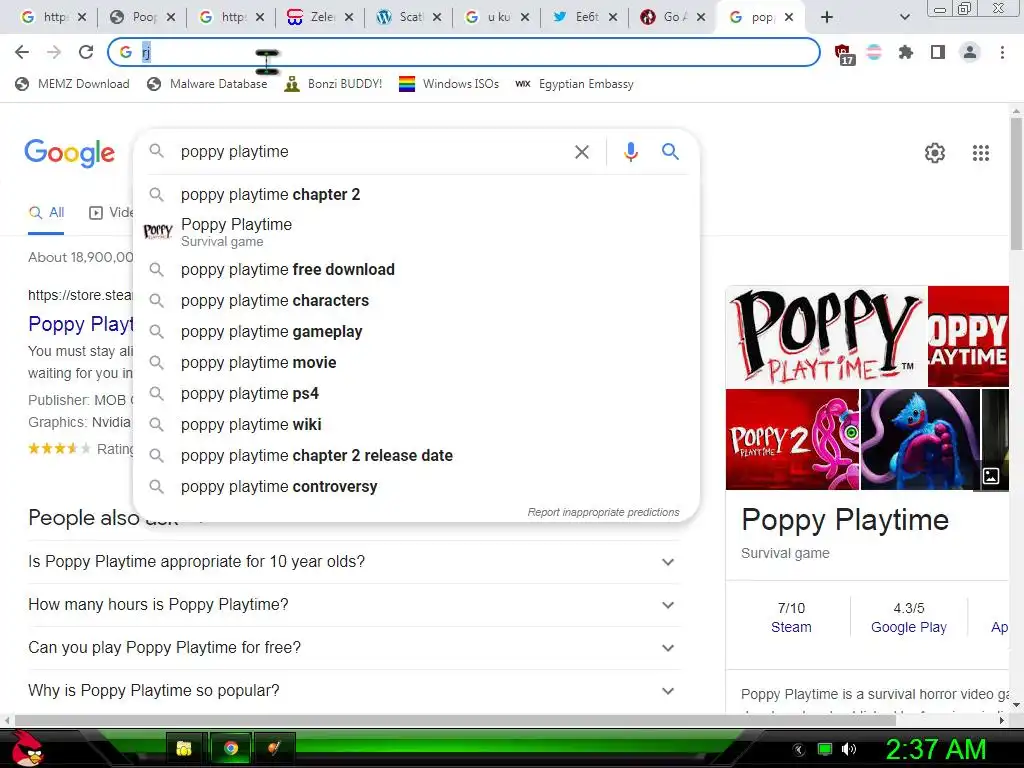Viewport: 1024px width, 768px height.
Task: Reload the current page
Action: pos(86,52)
